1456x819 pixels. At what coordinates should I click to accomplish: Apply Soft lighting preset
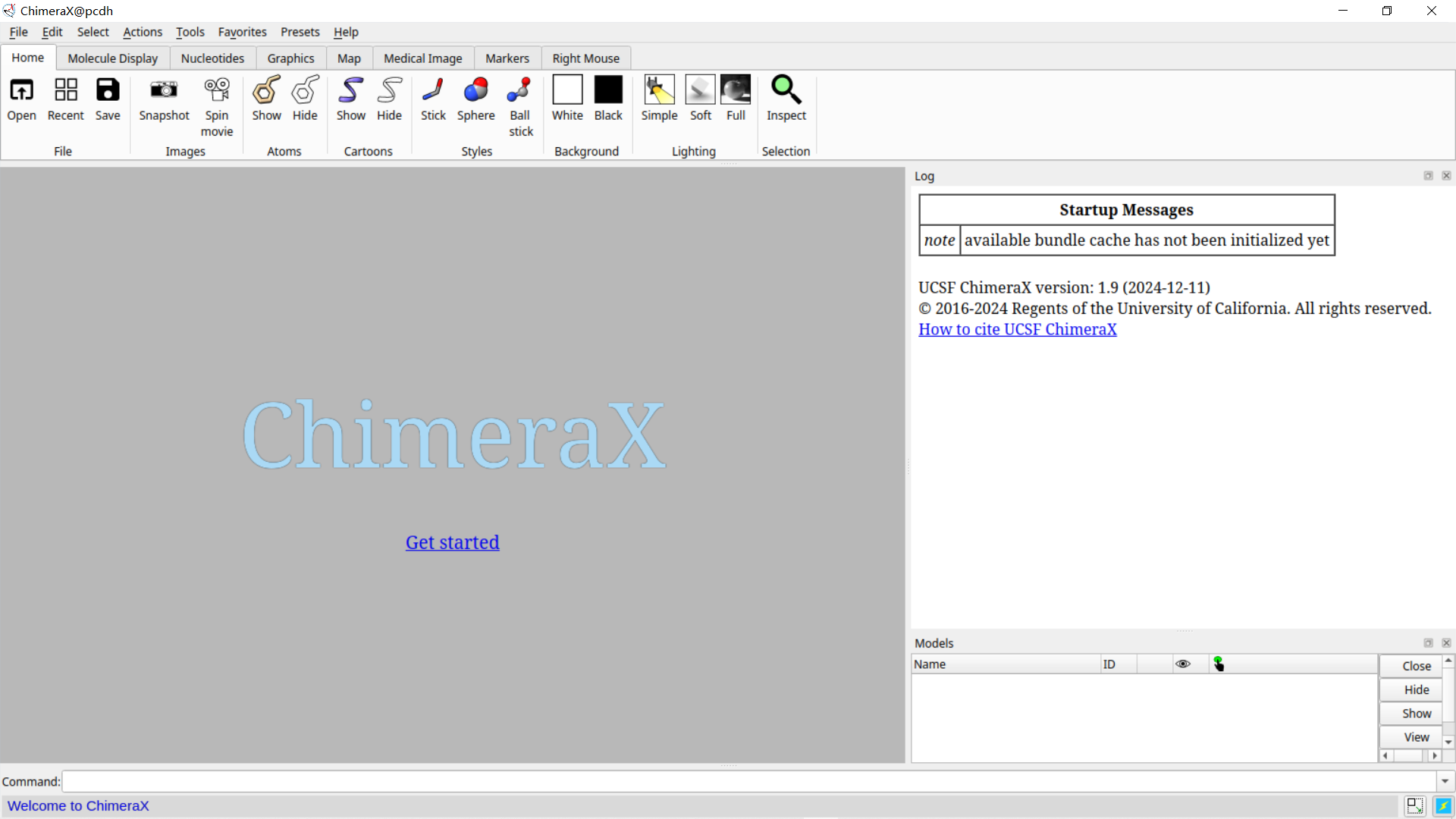[x=700, y=91]
